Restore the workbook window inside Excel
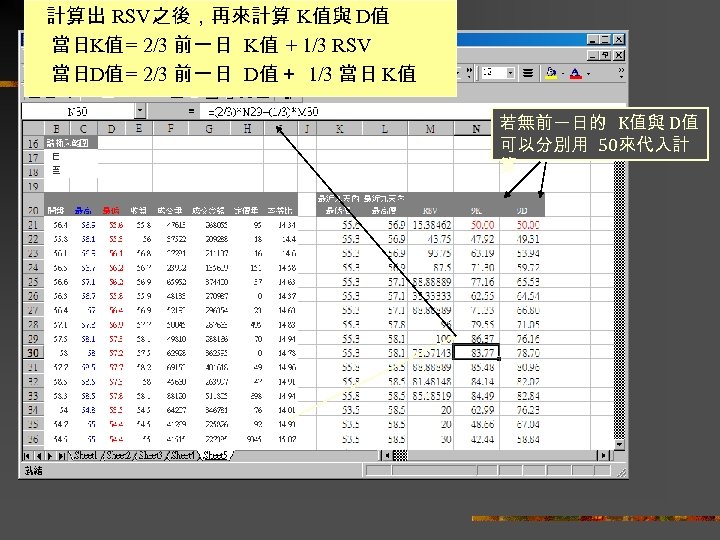This screenshot has height=540, width=720. (606, 55)
